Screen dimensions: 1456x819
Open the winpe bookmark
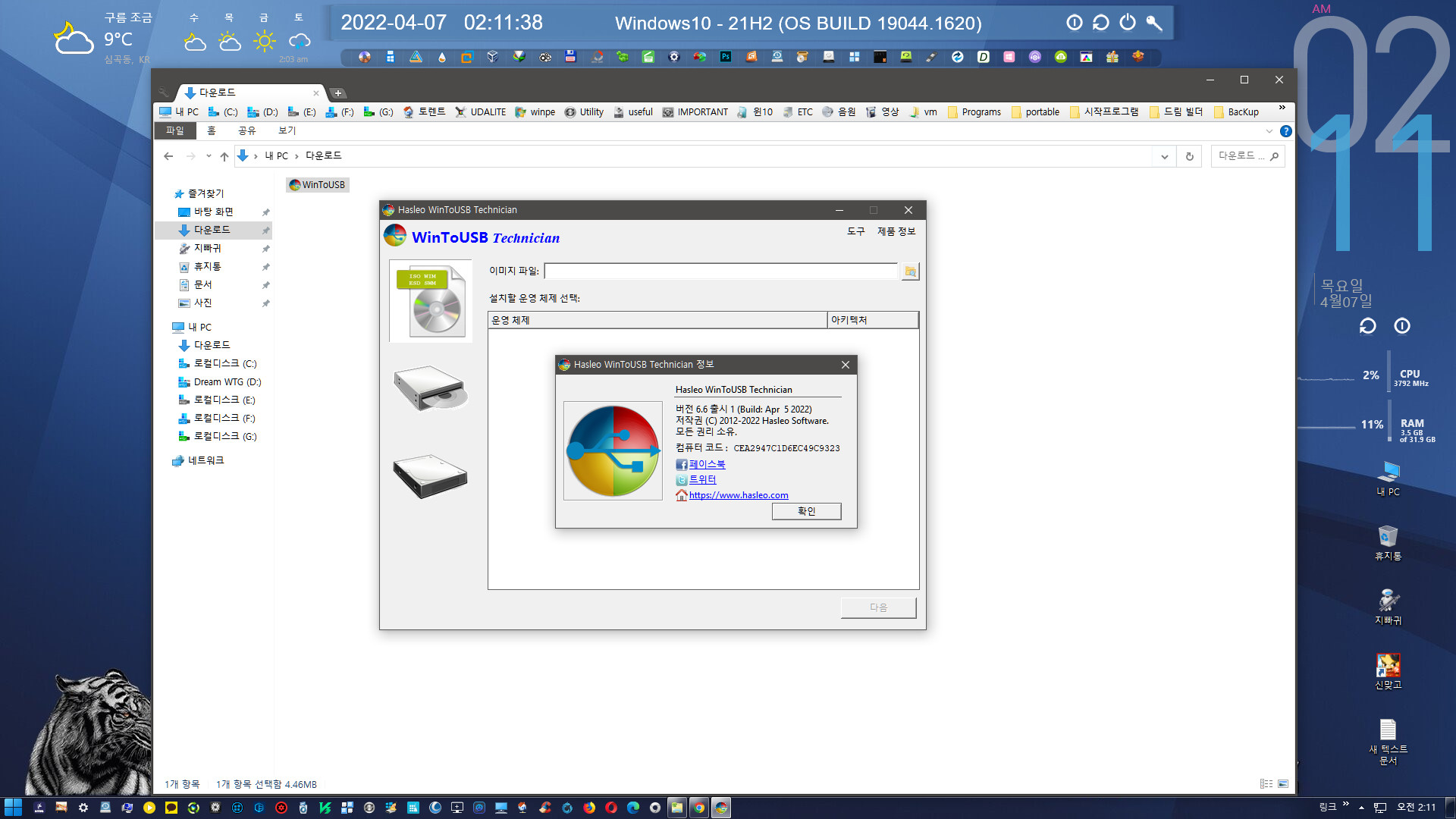[535, 112]
